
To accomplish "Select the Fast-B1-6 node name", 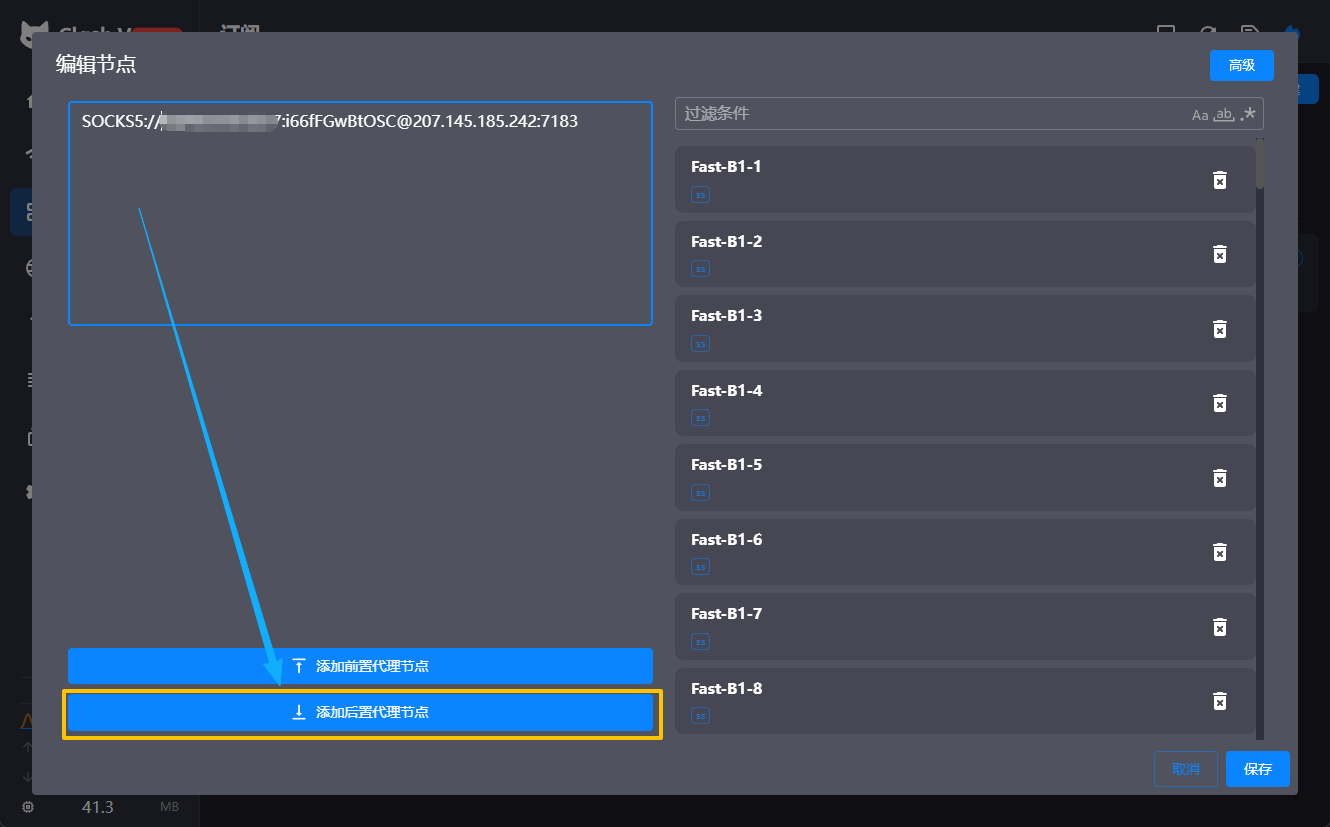I will tap(726, 539).
